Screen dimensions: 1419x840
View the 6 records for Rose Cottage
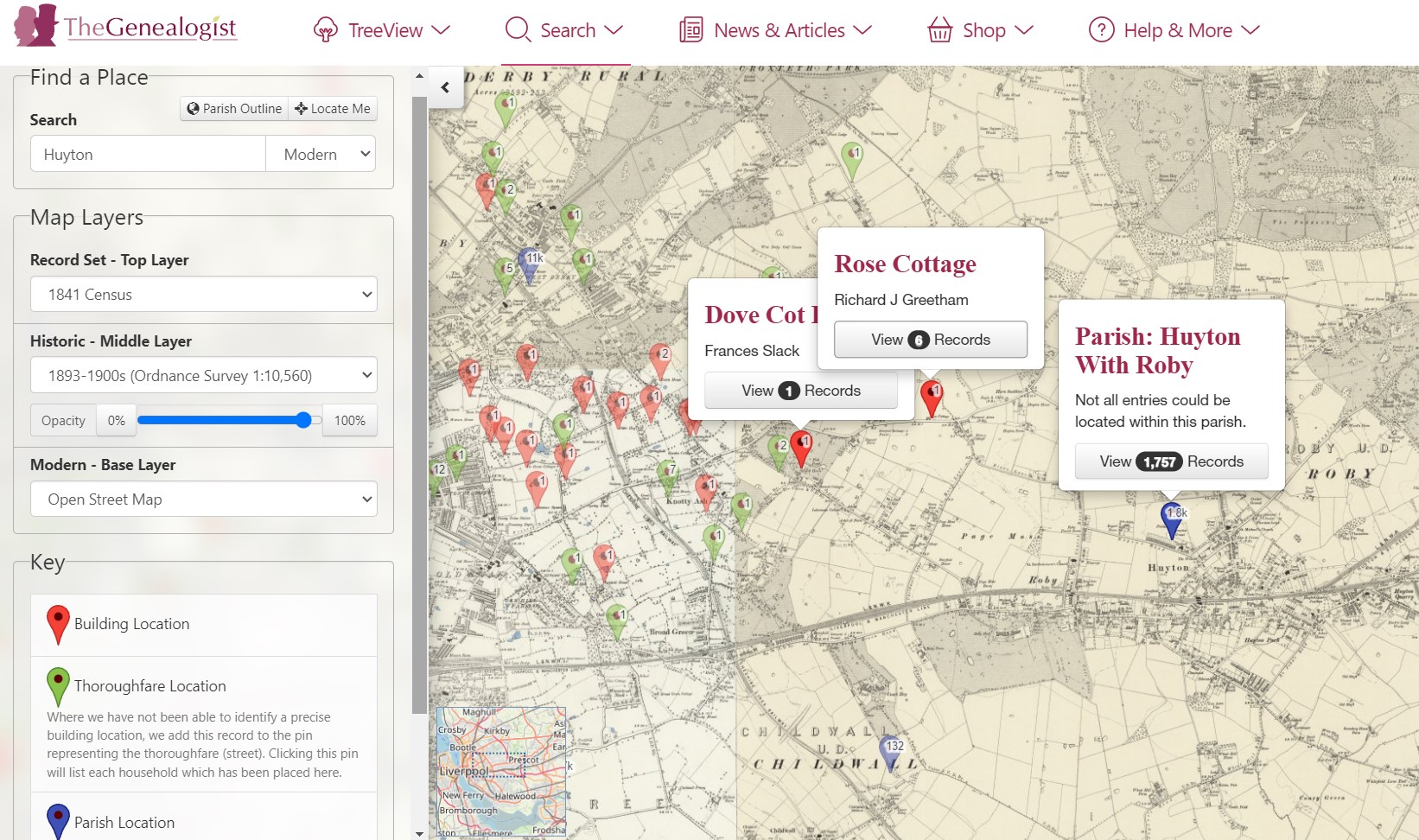click(x=930, y=339)
